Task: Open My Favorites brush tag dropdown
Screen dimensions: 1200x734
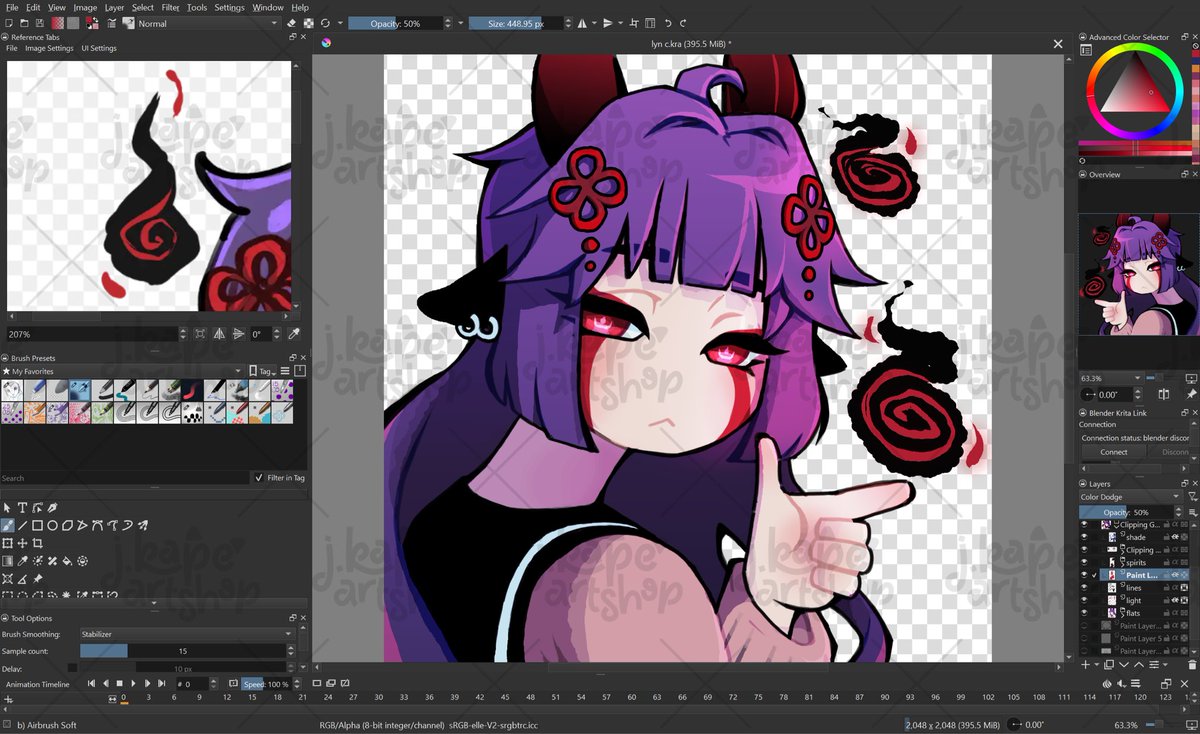Action: [x=123, y=371]
